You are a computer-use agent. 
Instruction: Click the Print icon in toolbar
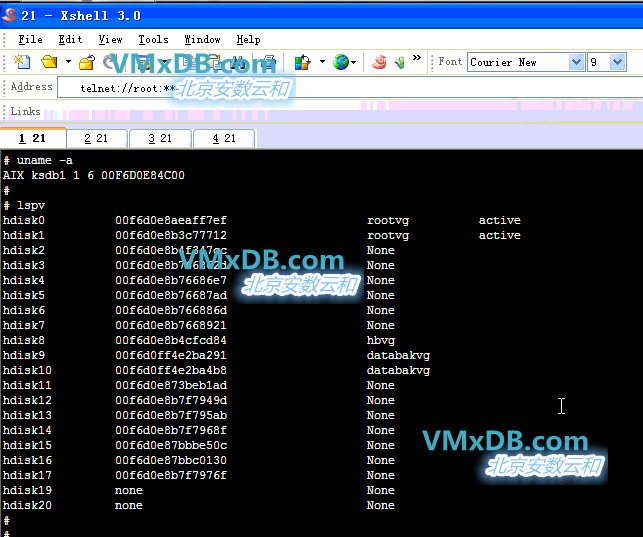269,62
